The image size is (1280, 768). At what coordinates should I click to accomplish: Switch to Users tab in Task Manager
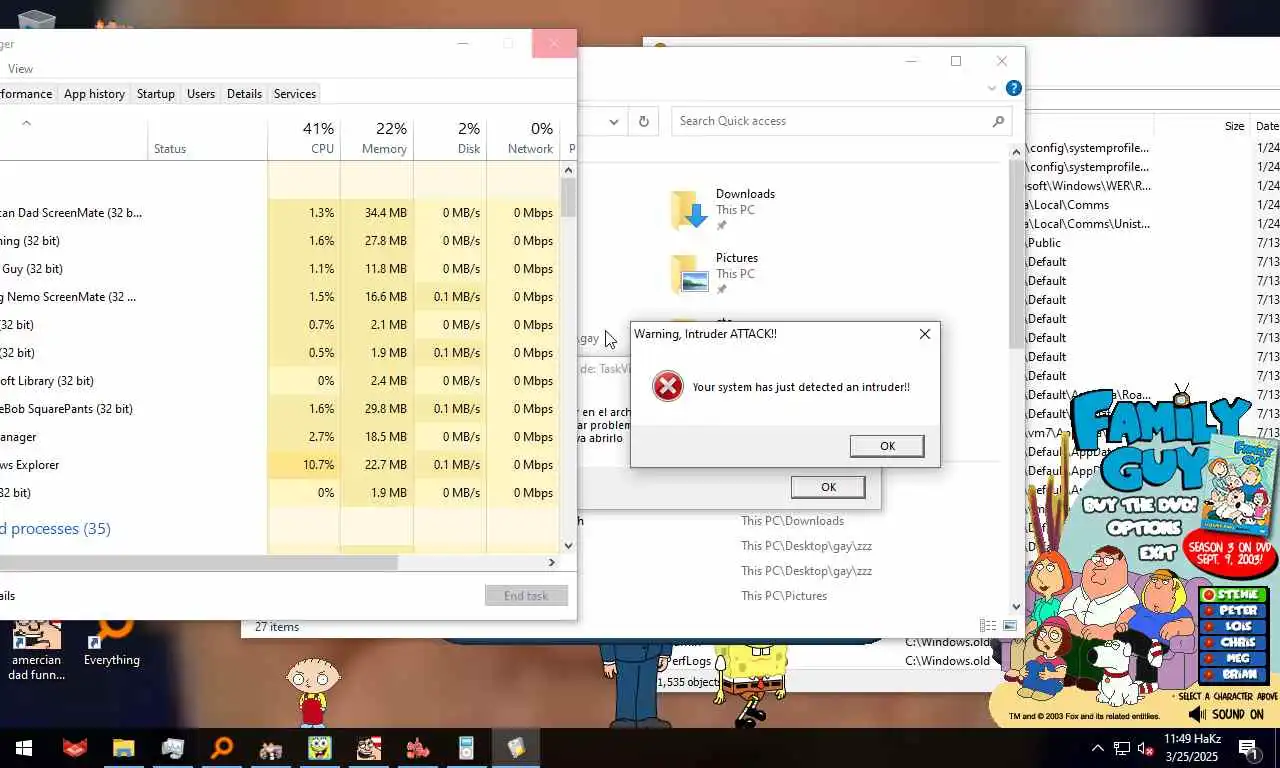(x=201, y=94)
